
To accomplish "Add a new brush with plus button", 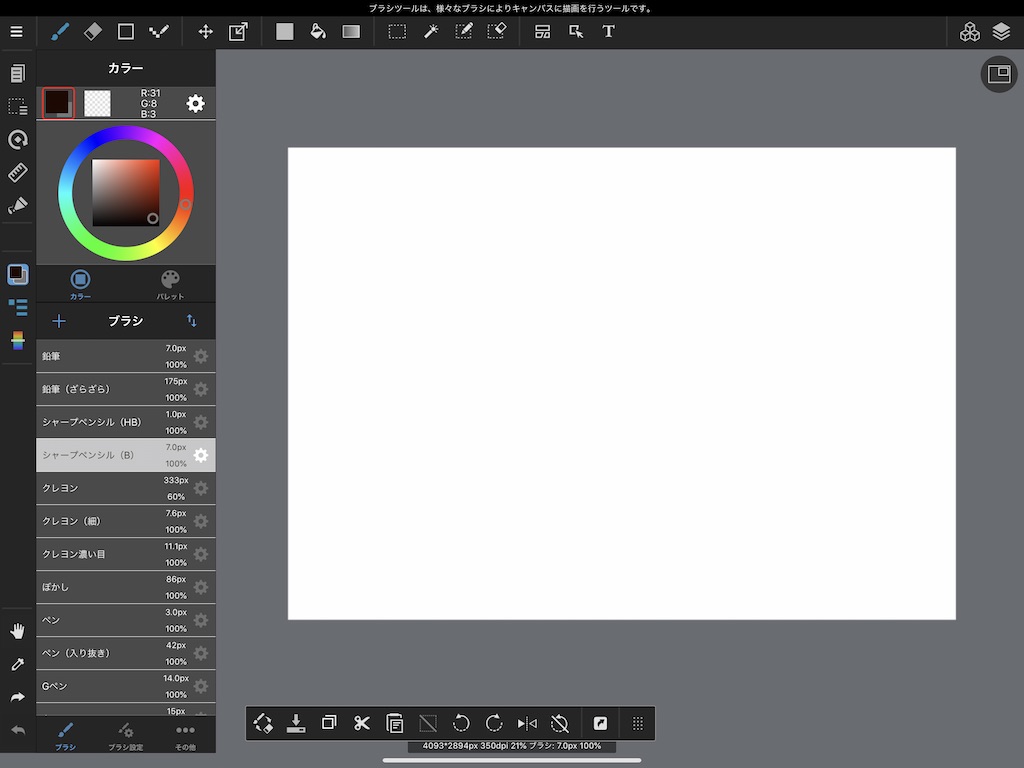I will (x=59, y=321).
